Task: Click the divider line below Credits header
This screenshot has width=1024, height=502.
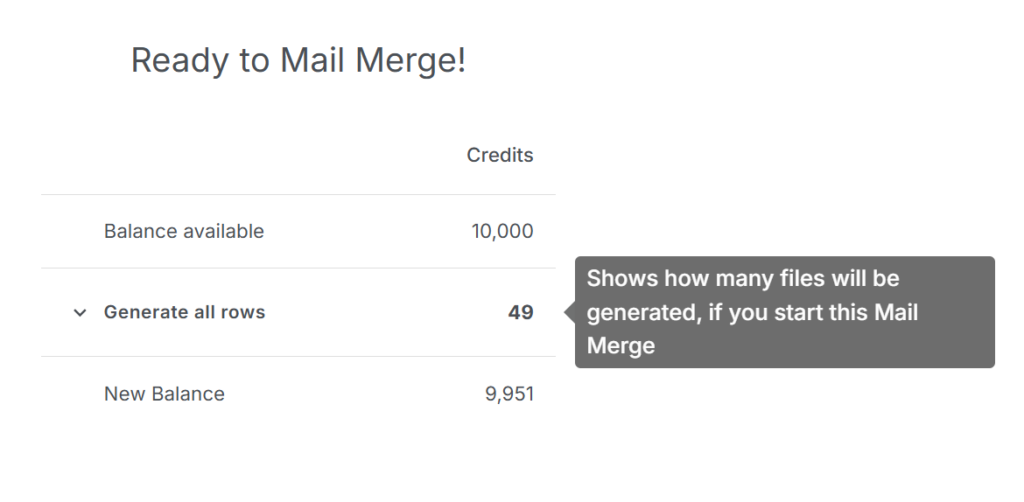Action: (298, 194)
